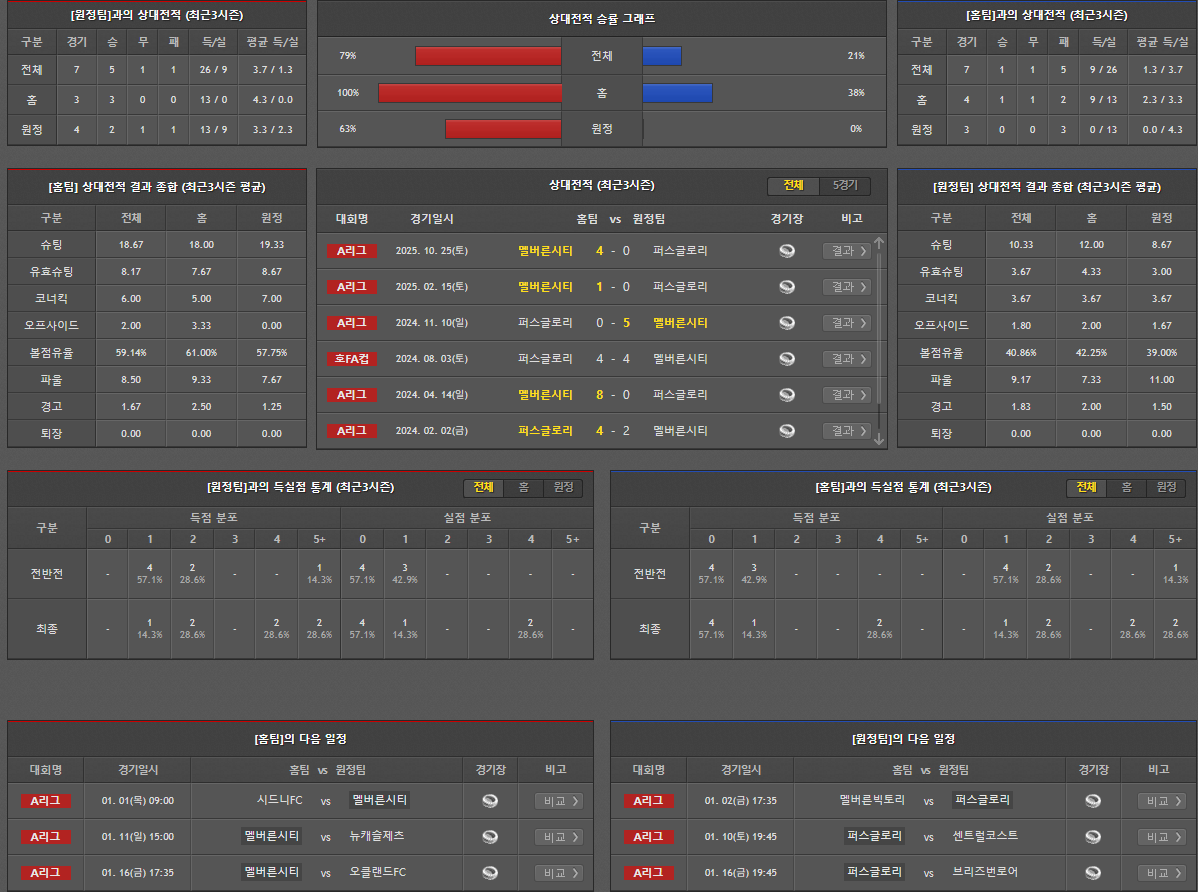Expand 결과 for the 2024. 08. 03 호FA컵 match
The height and width of the screenshot is (892, 1198).
846,359
